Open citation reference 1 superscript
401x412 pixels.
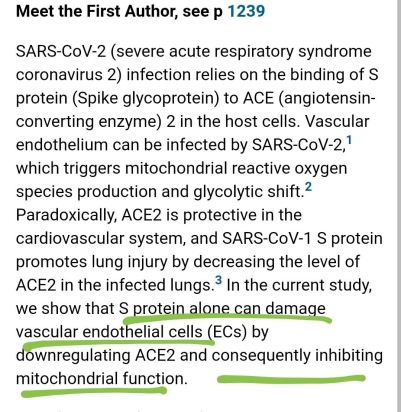(349, 140)
